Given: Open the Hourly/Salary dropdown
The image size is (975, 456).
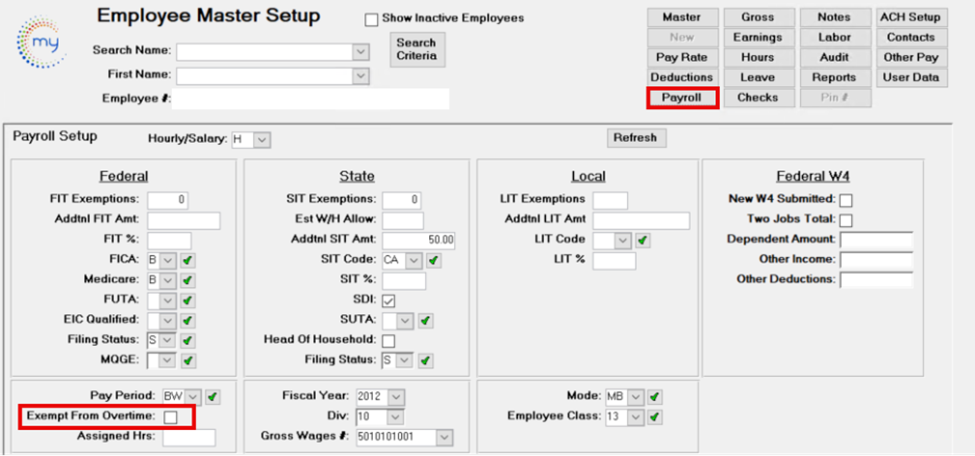Looking at the screenshot, I should pos(262,140).
